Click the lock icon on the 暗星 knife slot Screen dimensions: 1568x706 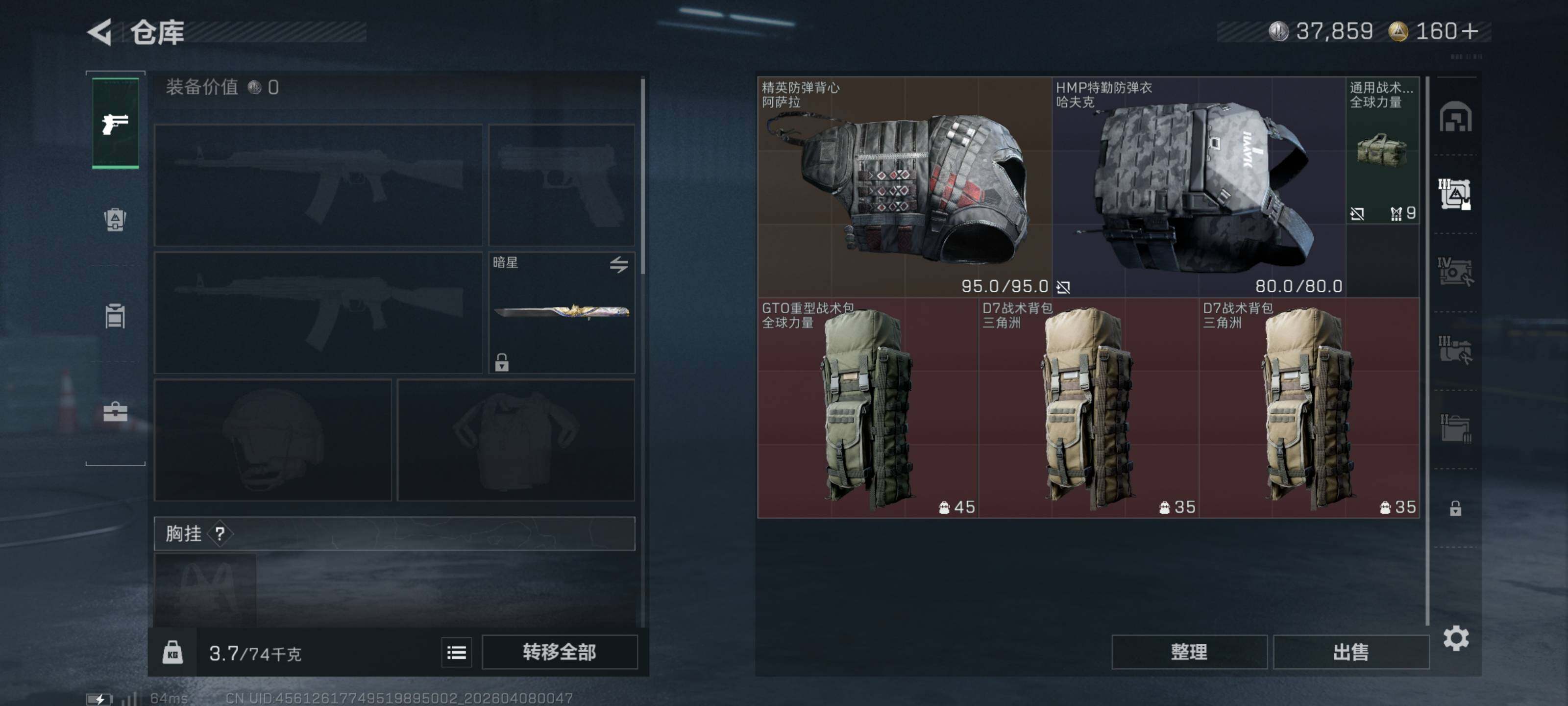pyautogui.click(x=502, y=362)
